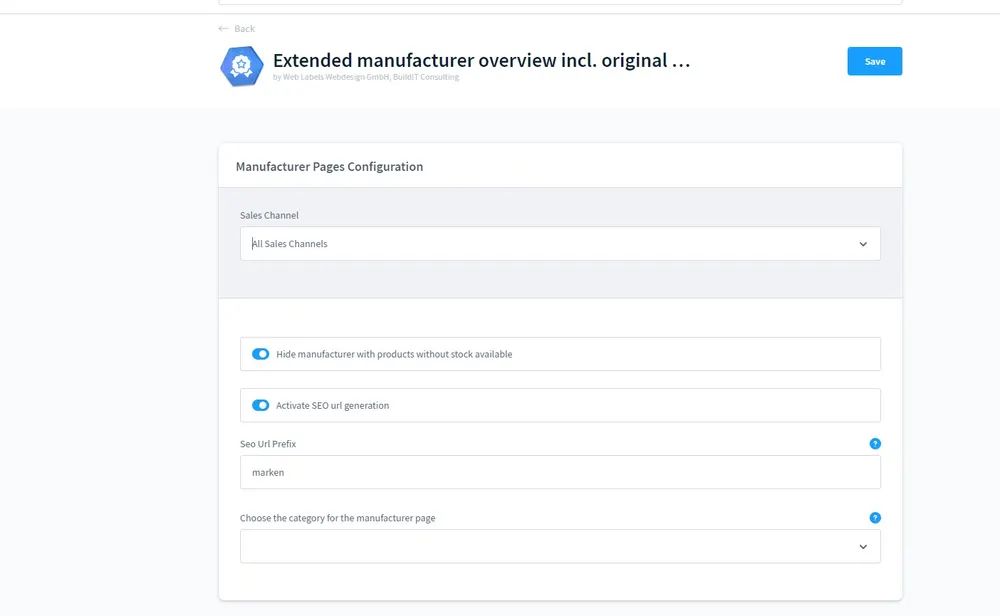
Task: Open help tooltip for manufacturer page category
Action: click(875, 518)
